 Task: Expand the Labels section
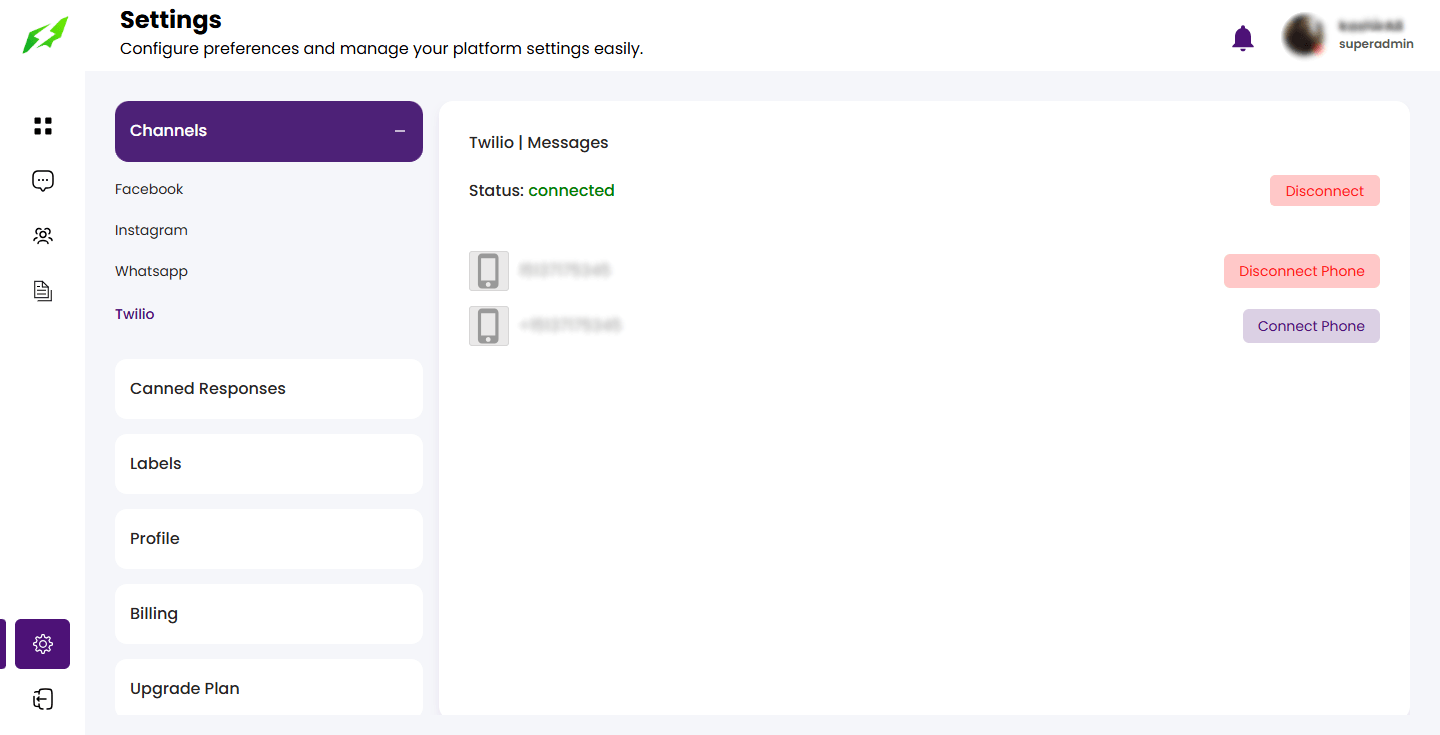tap(268, 464)
